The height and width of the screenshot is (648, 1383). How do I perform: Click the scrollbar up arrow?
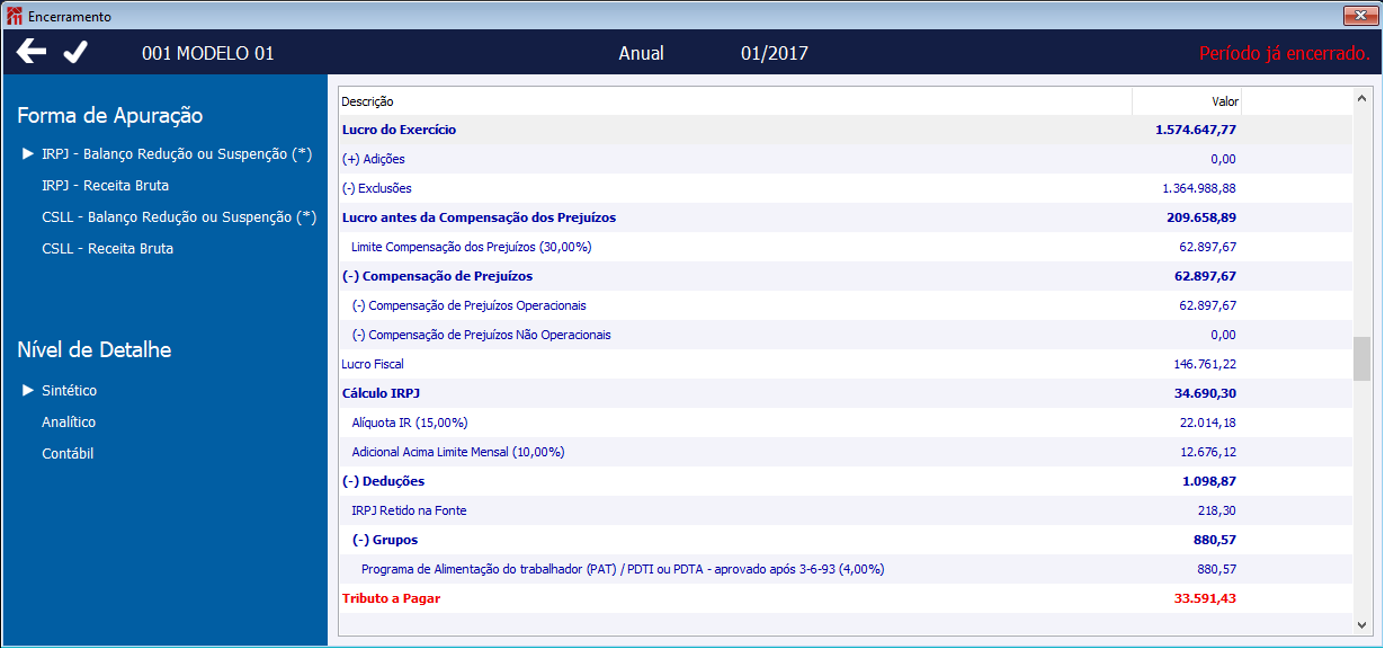(x=1362, y=97)
